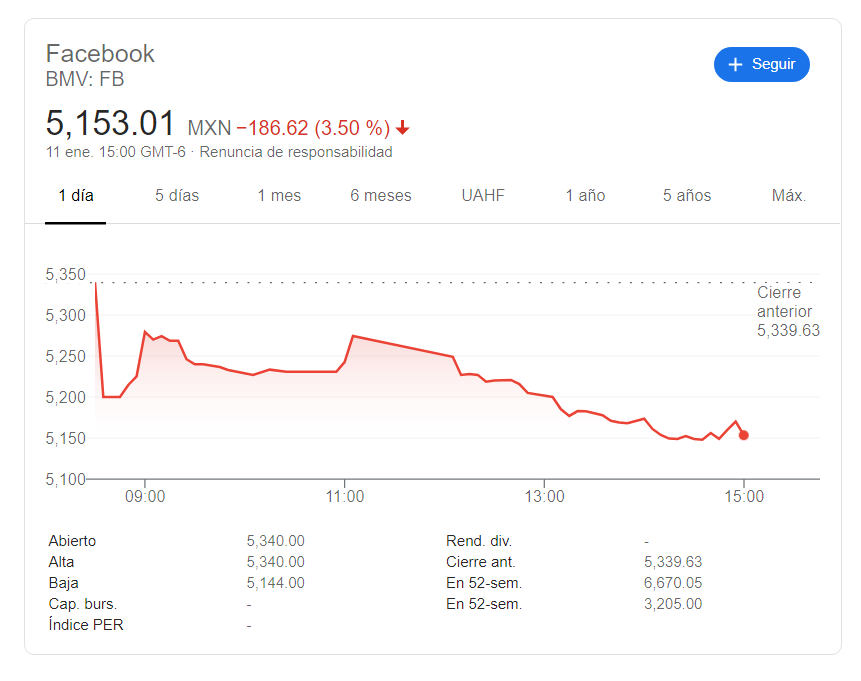
Task: Open the Renuncia de responsabilidad link
Action: pos(295,152)
